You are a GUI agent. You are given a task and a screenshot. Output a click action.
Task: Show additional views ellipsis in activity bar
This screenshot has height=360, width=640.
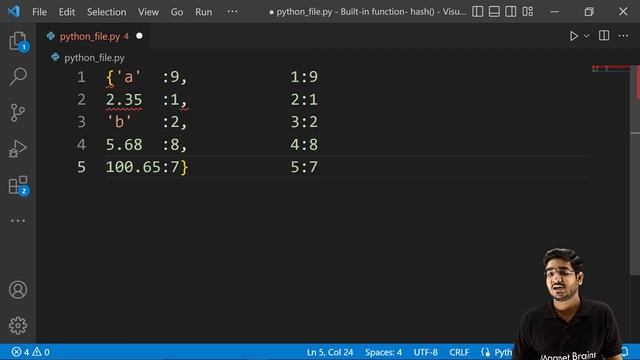18,221
